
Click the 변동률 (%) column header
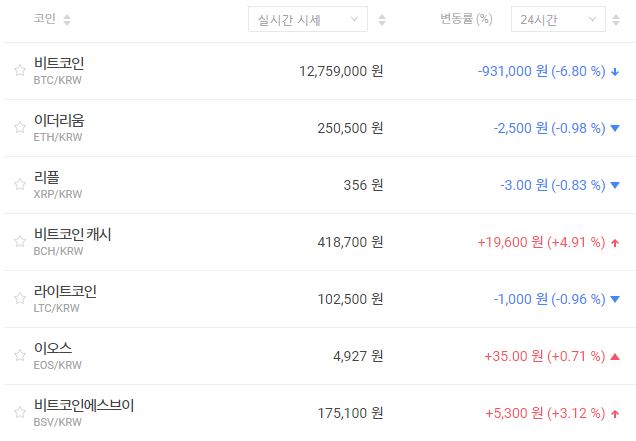pyautogui.click(x=466, y=20)
